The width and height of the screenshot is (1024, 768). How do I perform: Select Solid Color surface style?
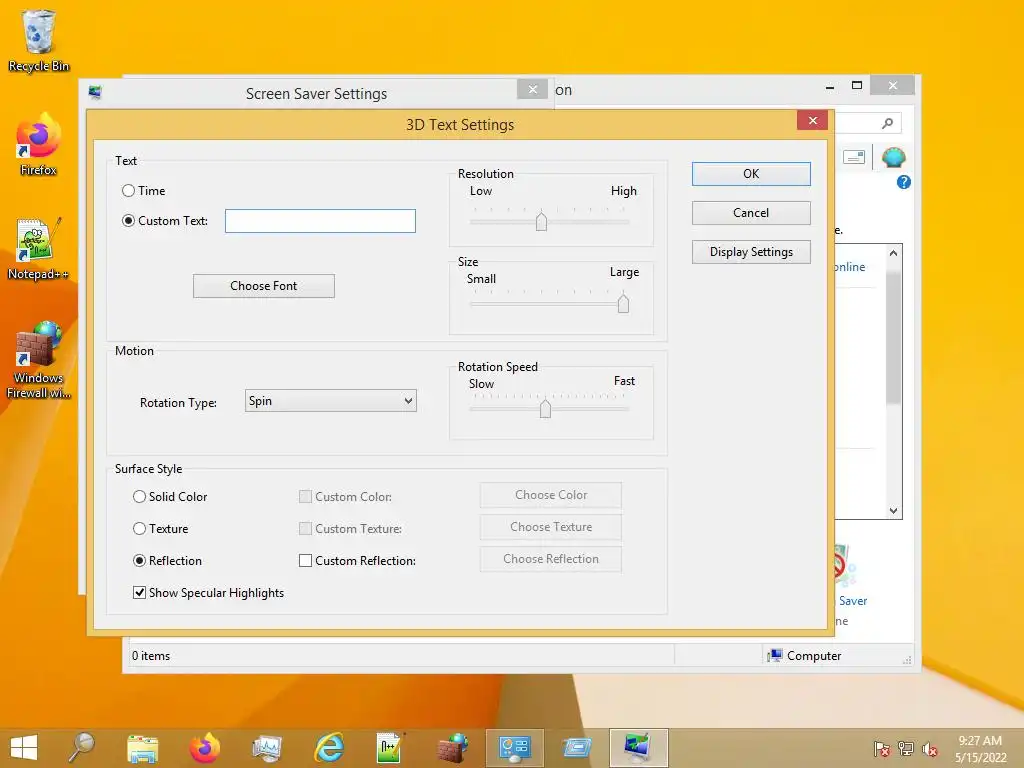(139, 497)
